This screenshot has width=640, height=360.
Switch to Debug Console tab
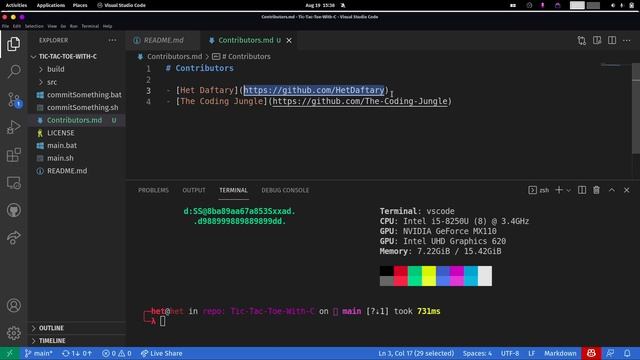[x=285, y=190]
